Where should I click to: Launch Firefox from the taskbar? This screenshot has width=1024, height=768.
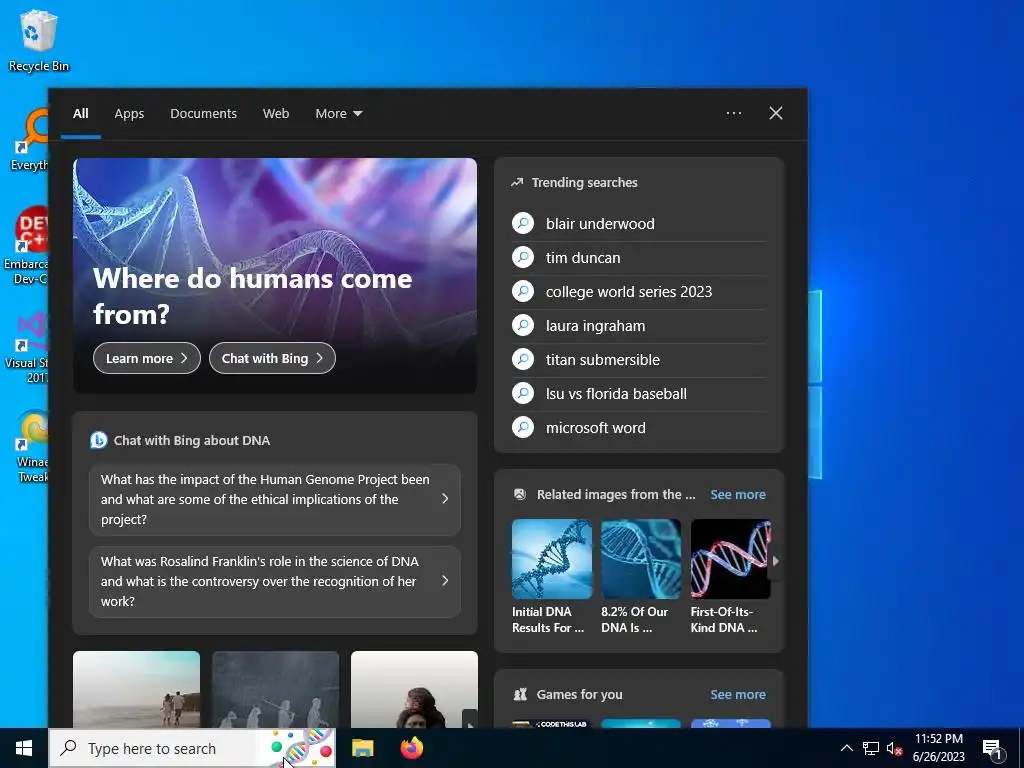[411, 748]
